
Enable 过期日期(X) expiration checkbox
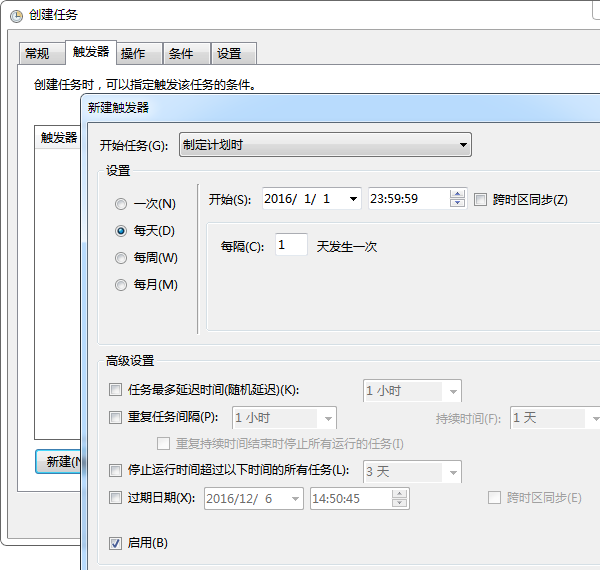(x=115, y=498)
